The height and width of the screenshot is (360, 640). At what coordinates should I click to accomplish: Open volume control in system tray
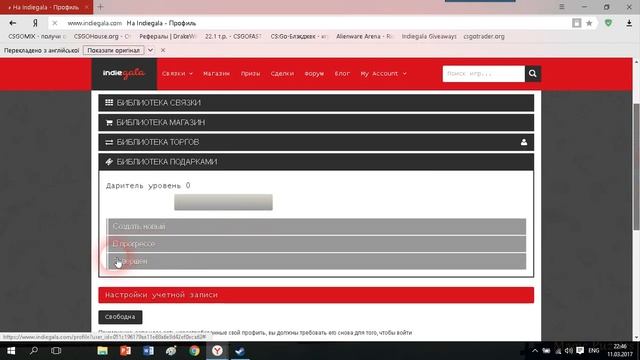coord(569,351)
